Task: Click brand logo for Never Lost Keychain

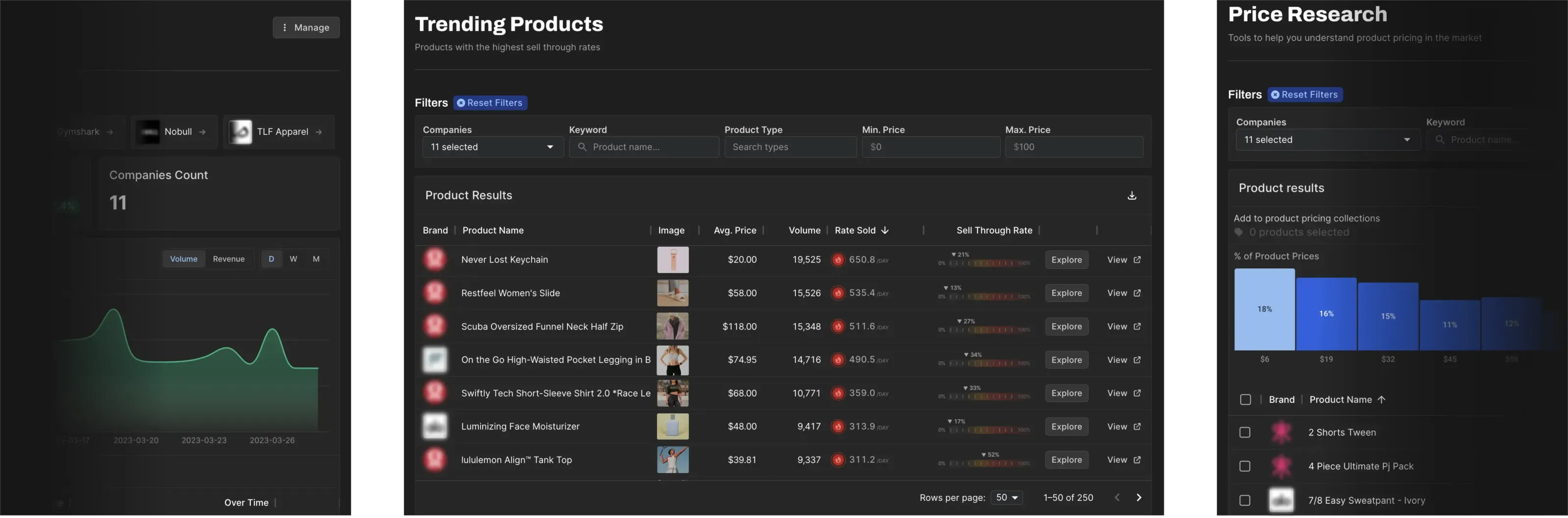Action: tap(435, 260)
